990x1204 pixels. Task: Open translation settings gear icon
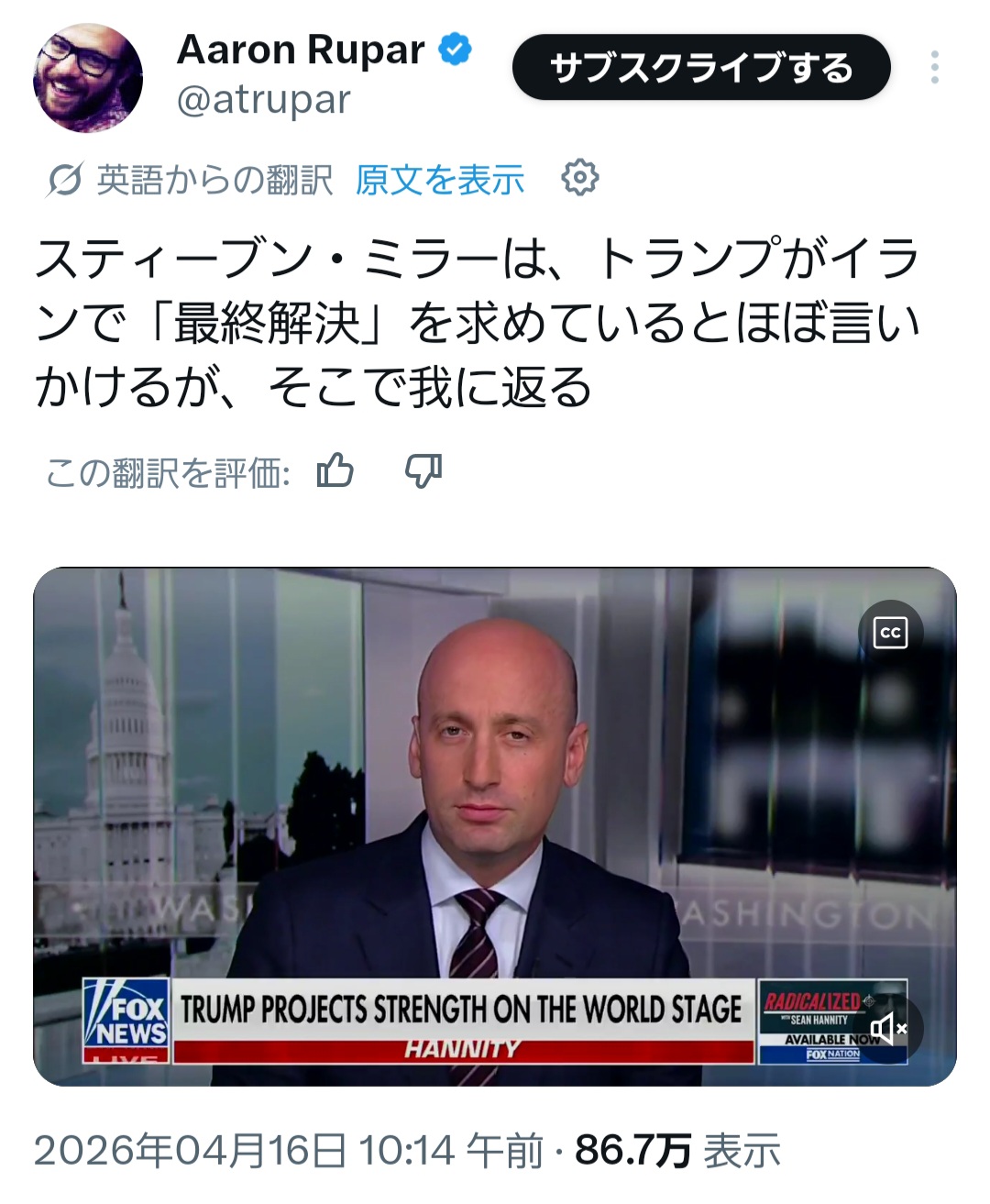point(579,177)
